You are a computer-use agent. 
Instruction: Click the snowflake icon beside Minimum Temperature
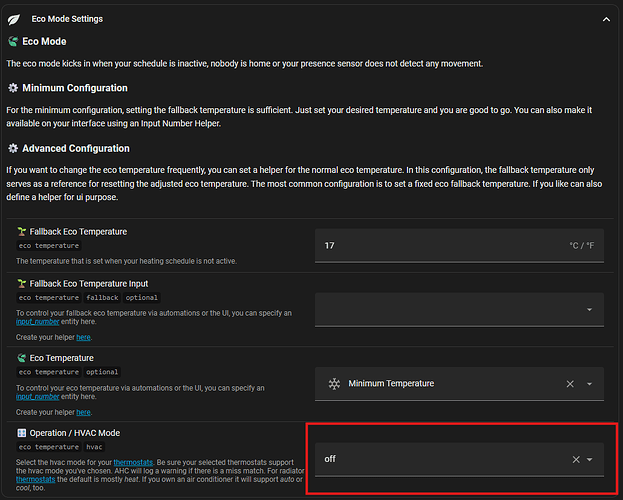click(333, 384)
